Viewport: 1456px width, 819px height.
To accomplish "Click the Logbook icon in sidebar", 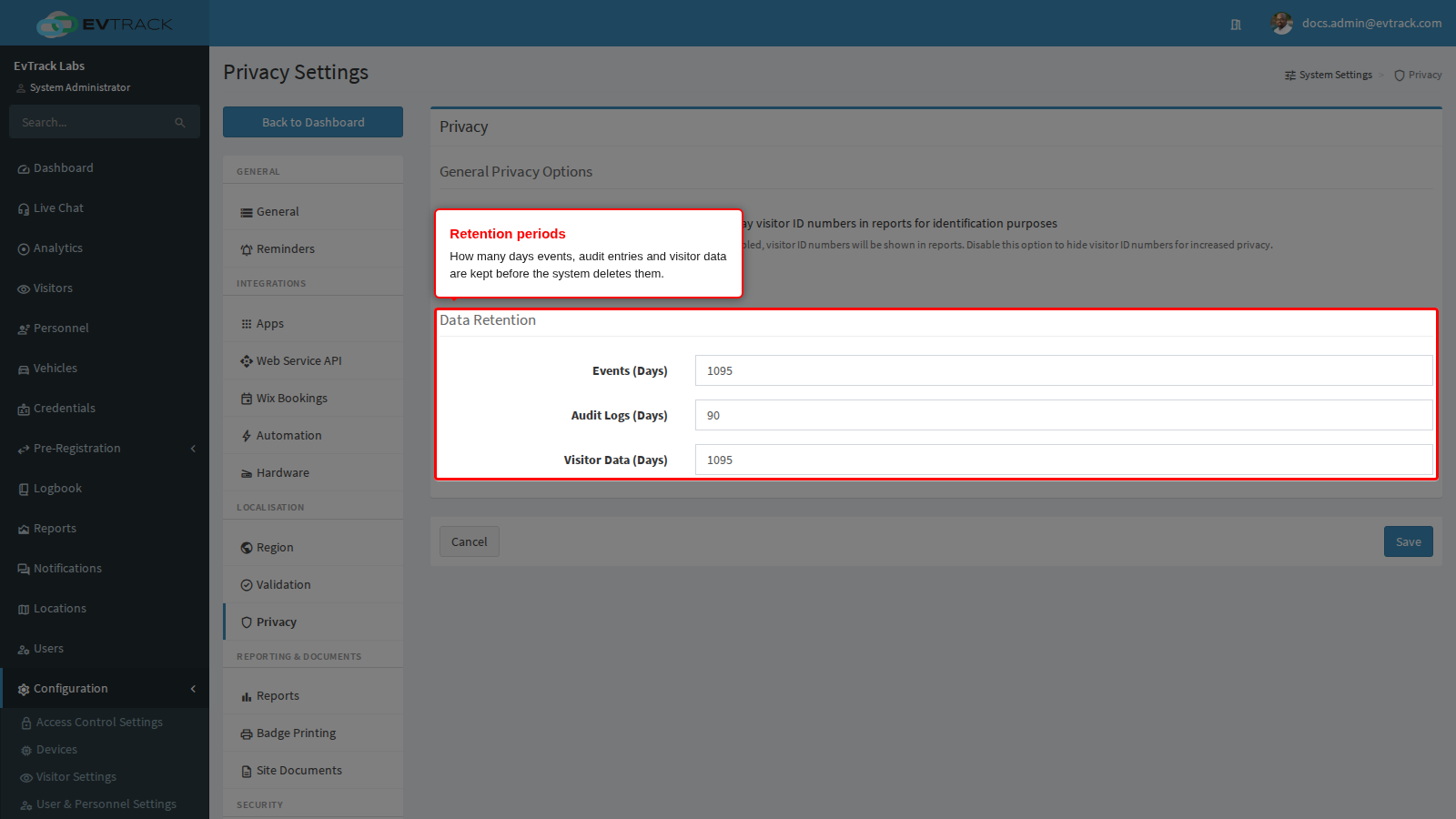I will [x=24, y=490].
